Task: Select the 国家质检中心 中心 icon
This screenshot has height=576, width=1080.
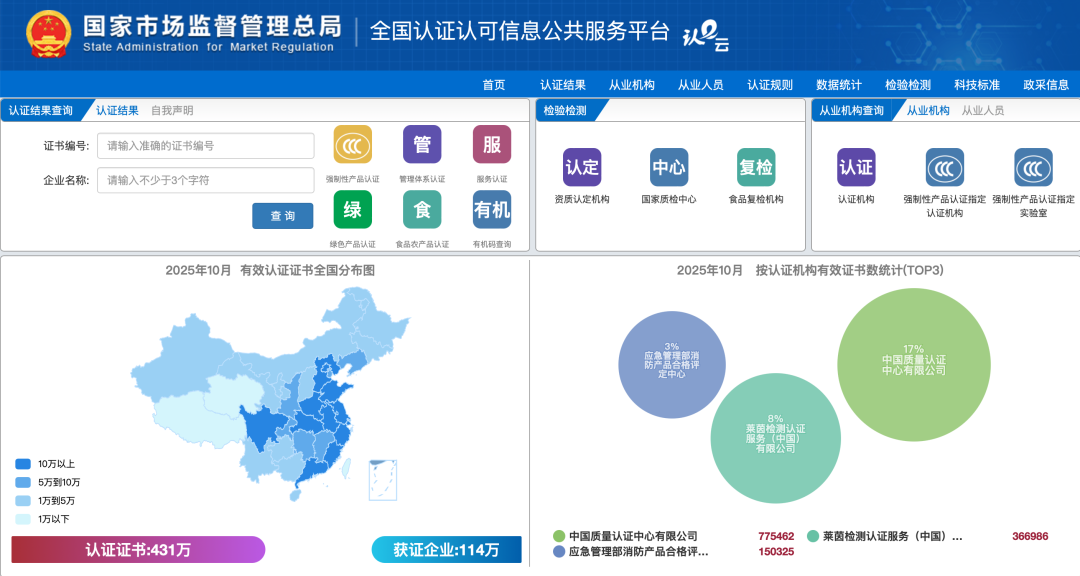Action: [669, 168]
